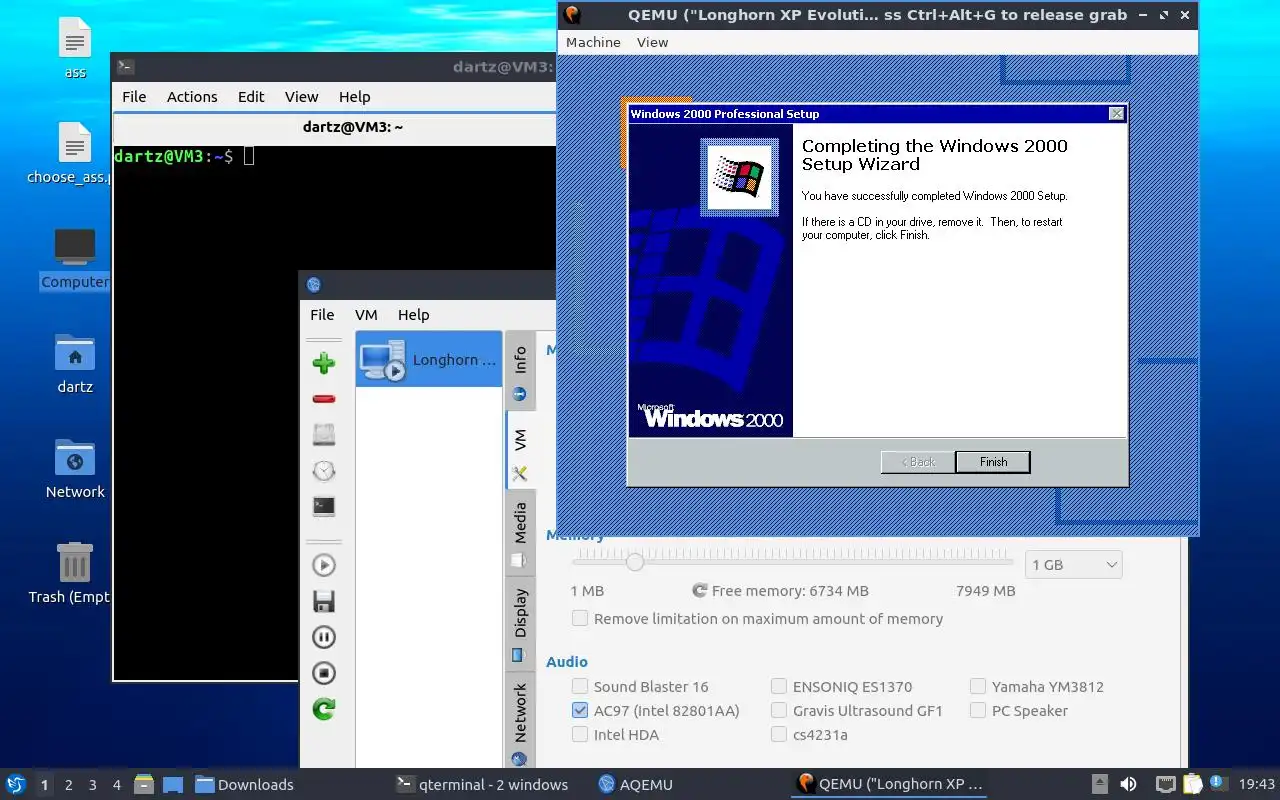Enable ENSONIQ ES1370 audio checkbox
The width and height of the screenshot is (1280, 800).
(779, 686)
